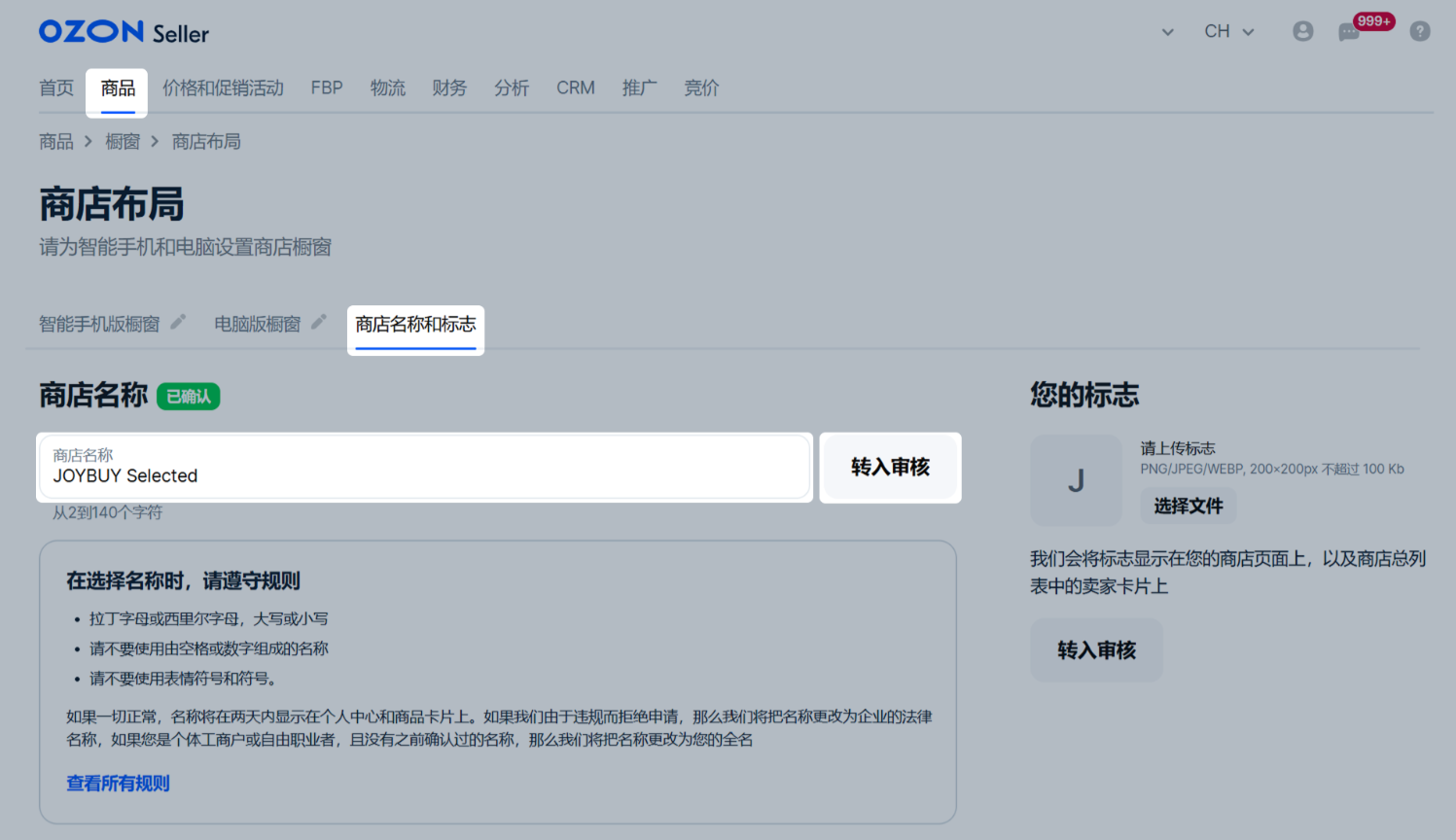
Task: Open the user account profile icon
Action: [x=1302, y=32]
